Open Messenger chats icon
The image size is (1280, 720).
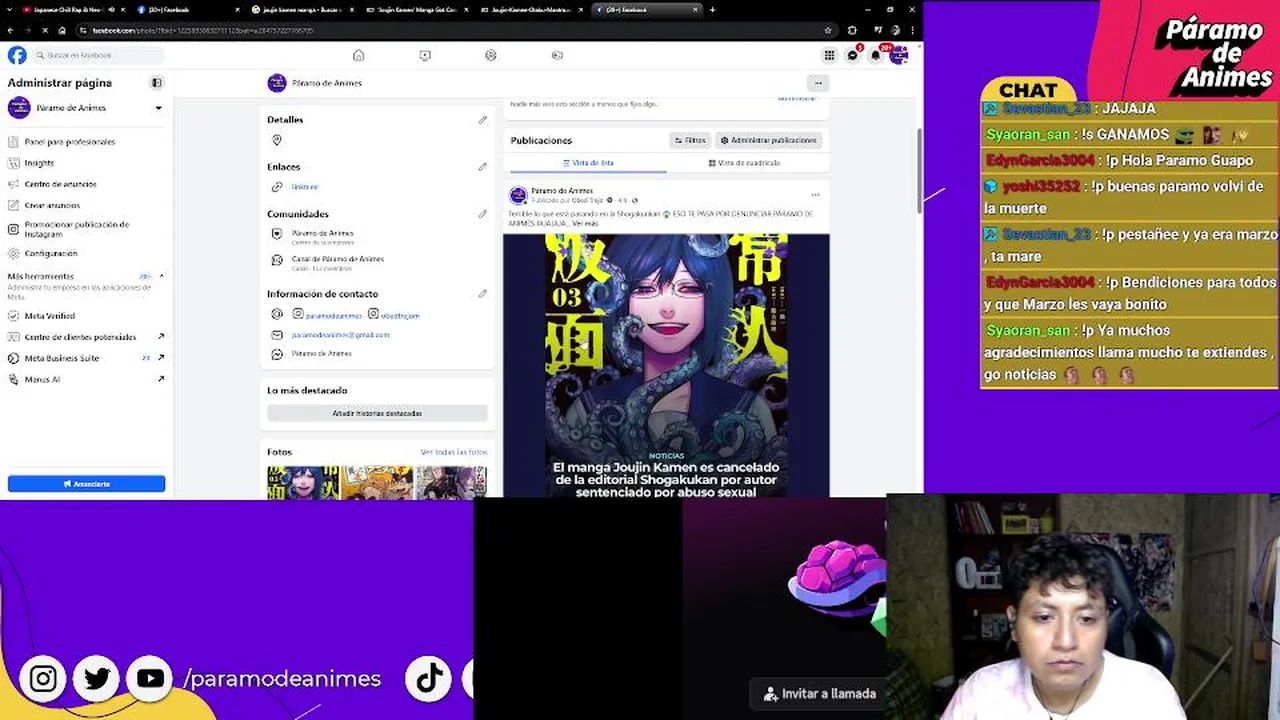point(852,55)
